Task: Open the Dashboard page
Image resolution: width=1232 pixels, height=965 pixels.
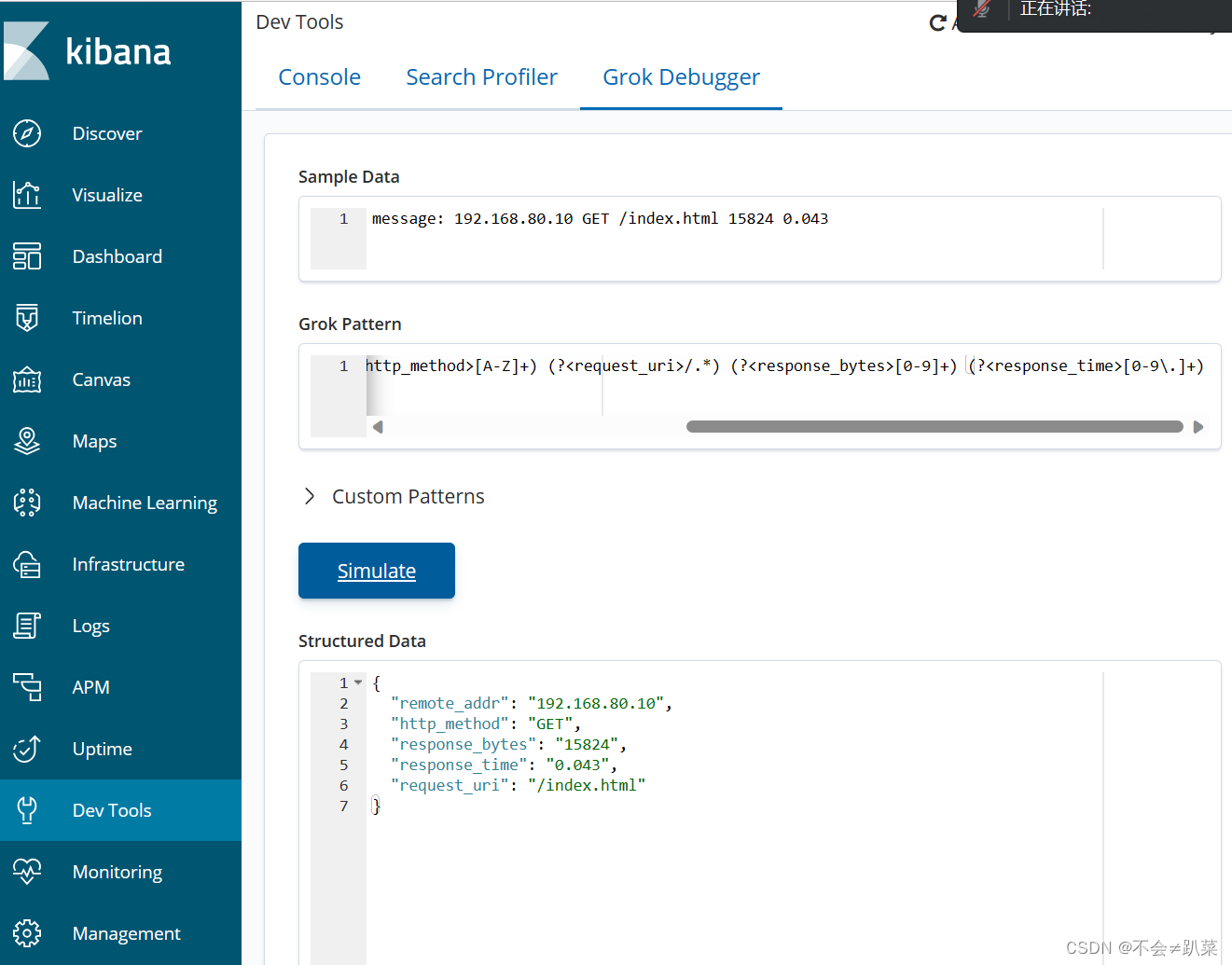Action: point(121,256)
